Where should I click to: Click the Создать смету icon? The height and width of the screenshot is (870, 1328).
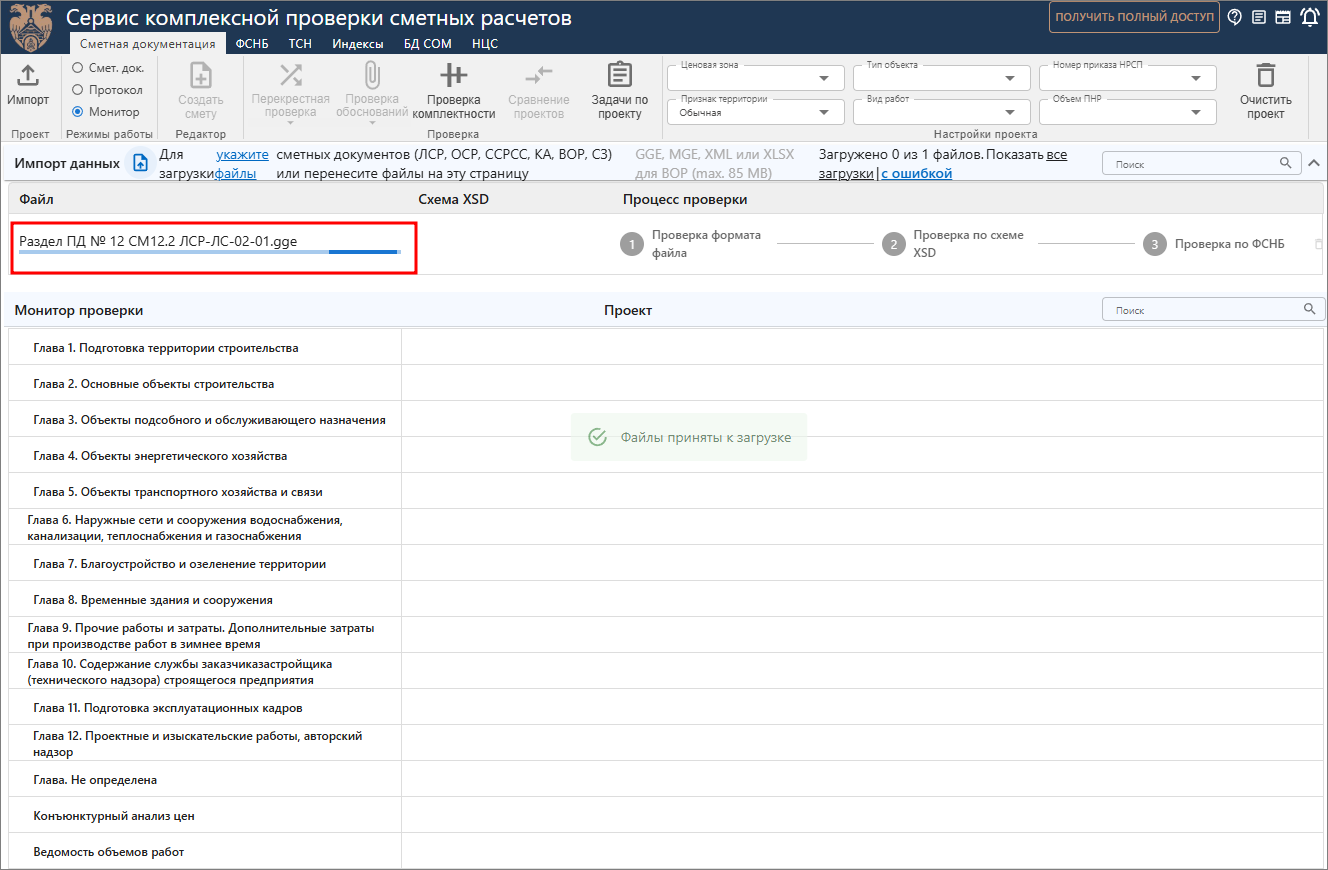[201, 75]
